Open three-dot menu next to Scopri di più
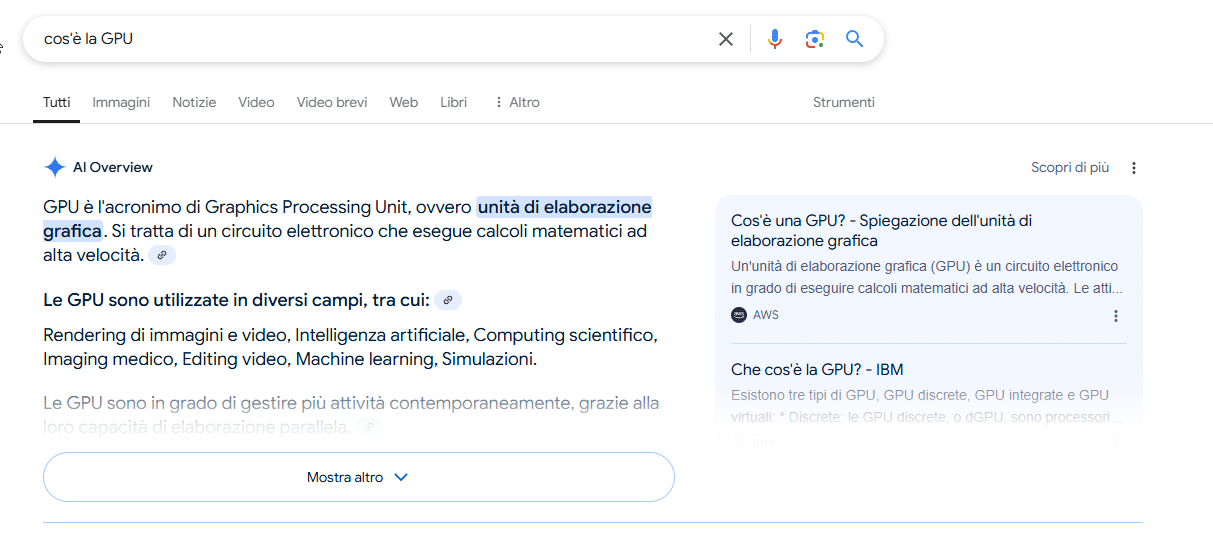 coord(1134,168)
